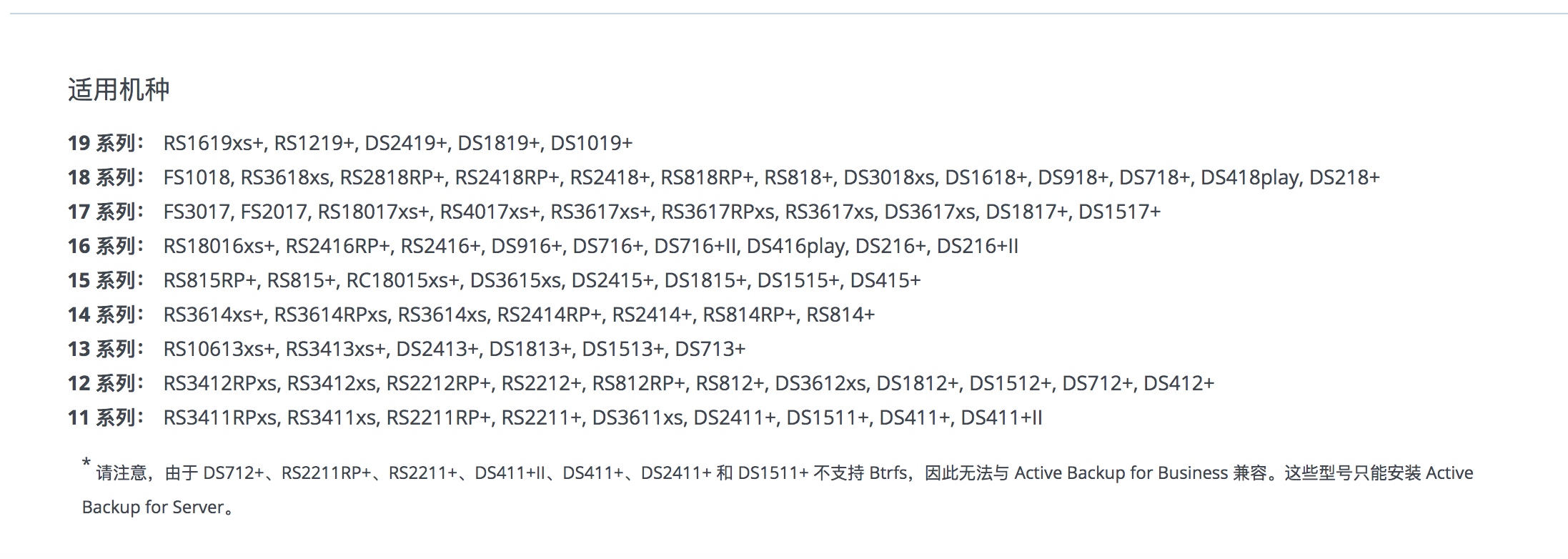Screen dimensions: 1568x559
Task: Select the 19 系列 label
Action: tap(106, 143)
